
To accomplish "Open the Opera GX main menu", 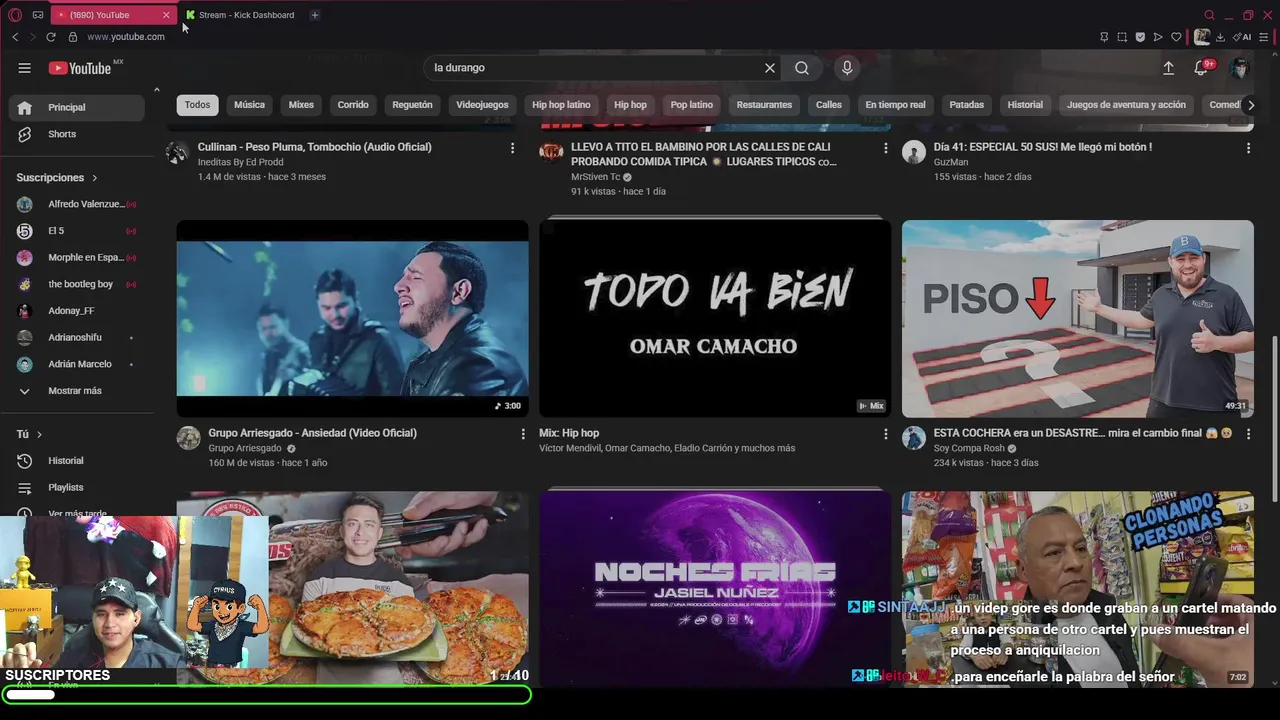I will coord(14,15).
